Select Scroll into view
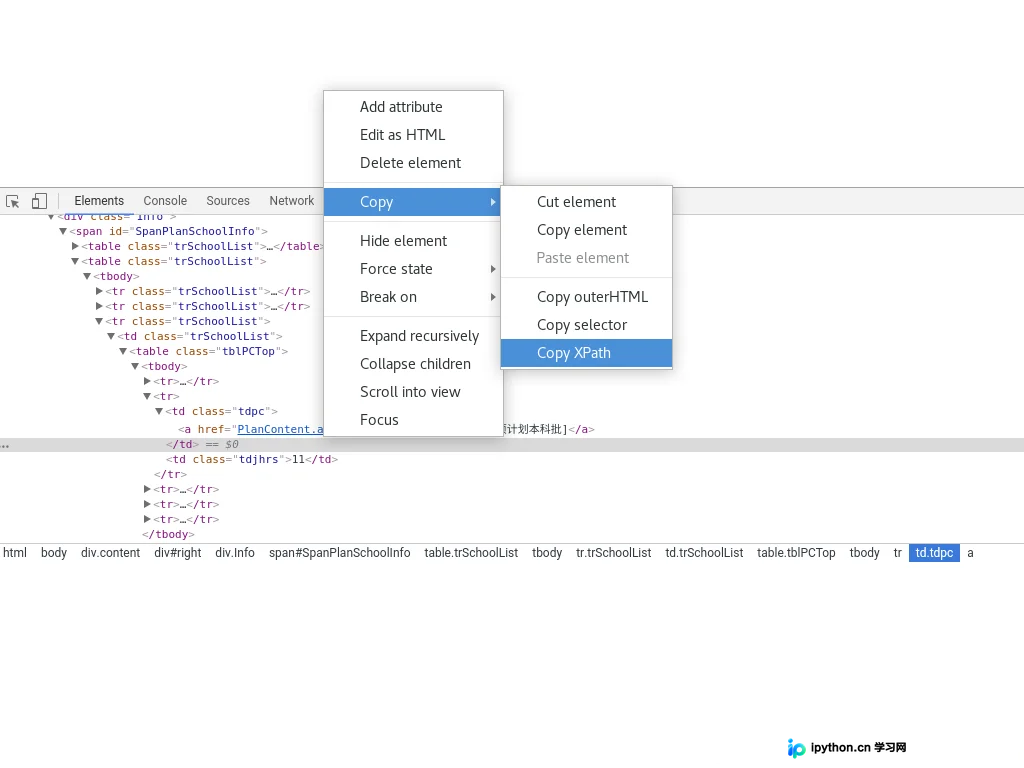 click(413, 392)
